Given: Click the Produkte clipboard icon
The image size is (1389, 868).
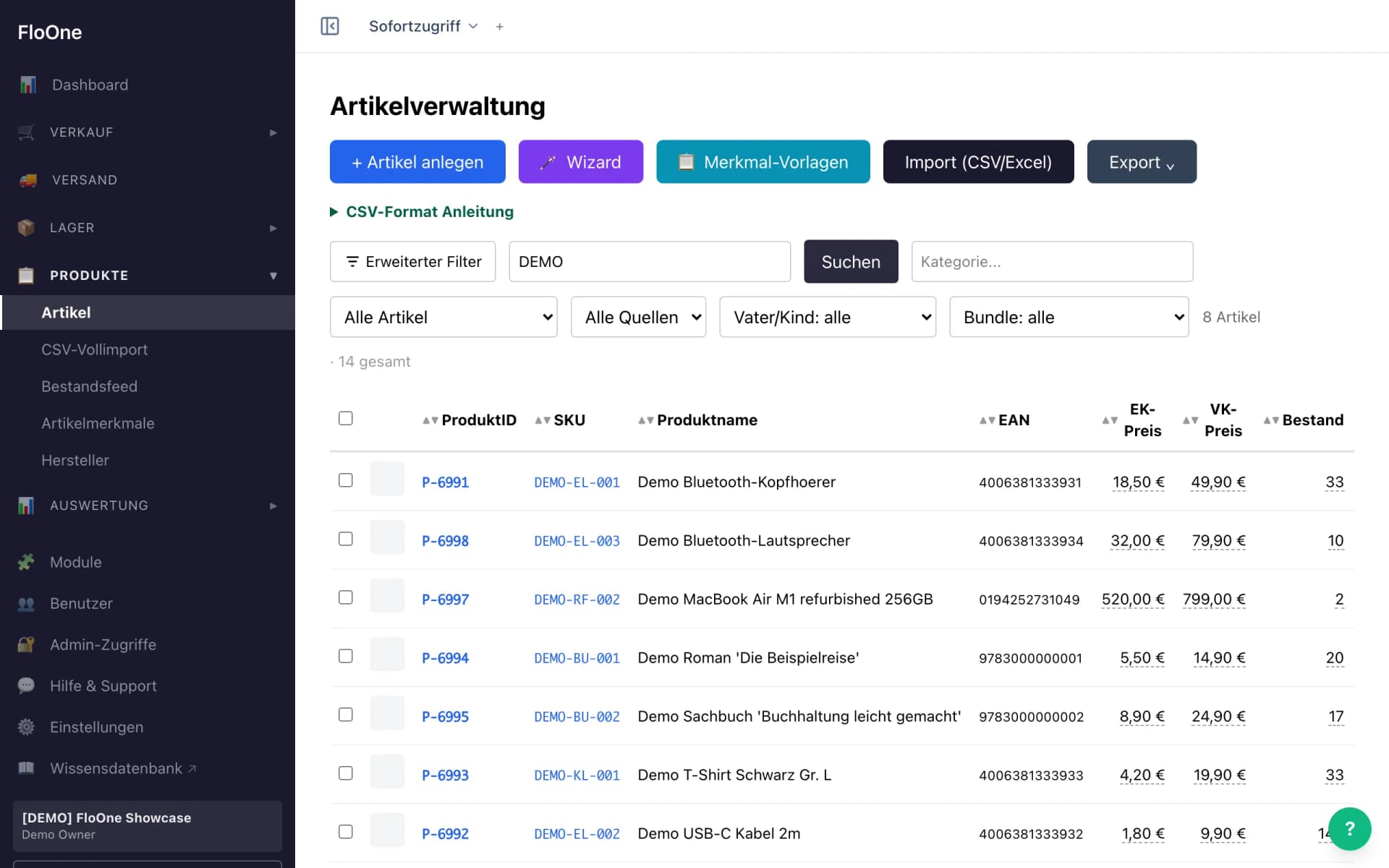Looking at the screenshot, I should point(26,276).
